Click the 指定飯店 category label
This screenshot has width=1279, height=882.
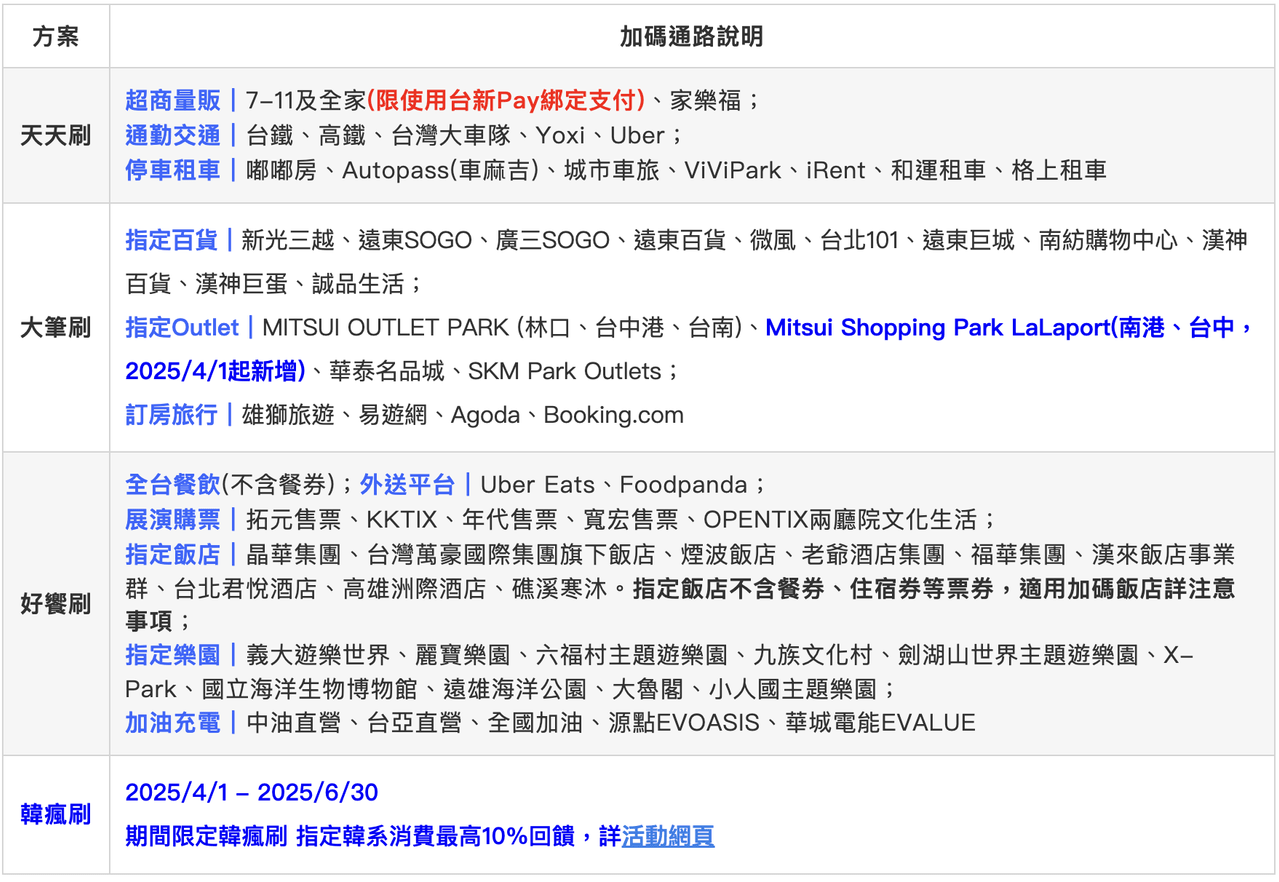(x=173, y=554)
